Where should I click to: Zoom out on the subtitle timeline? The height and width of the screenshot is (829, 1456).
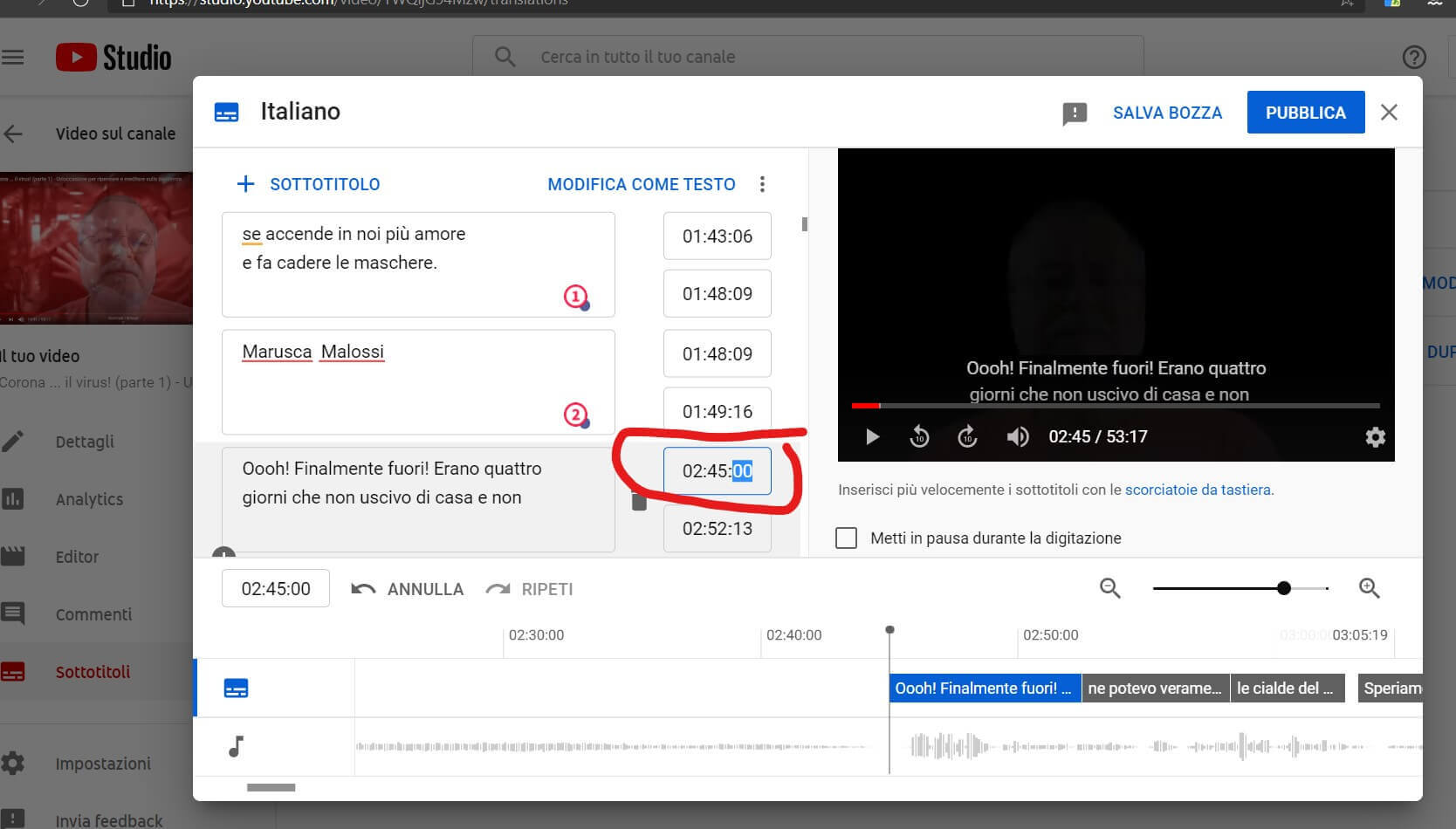pos(1109,589)
